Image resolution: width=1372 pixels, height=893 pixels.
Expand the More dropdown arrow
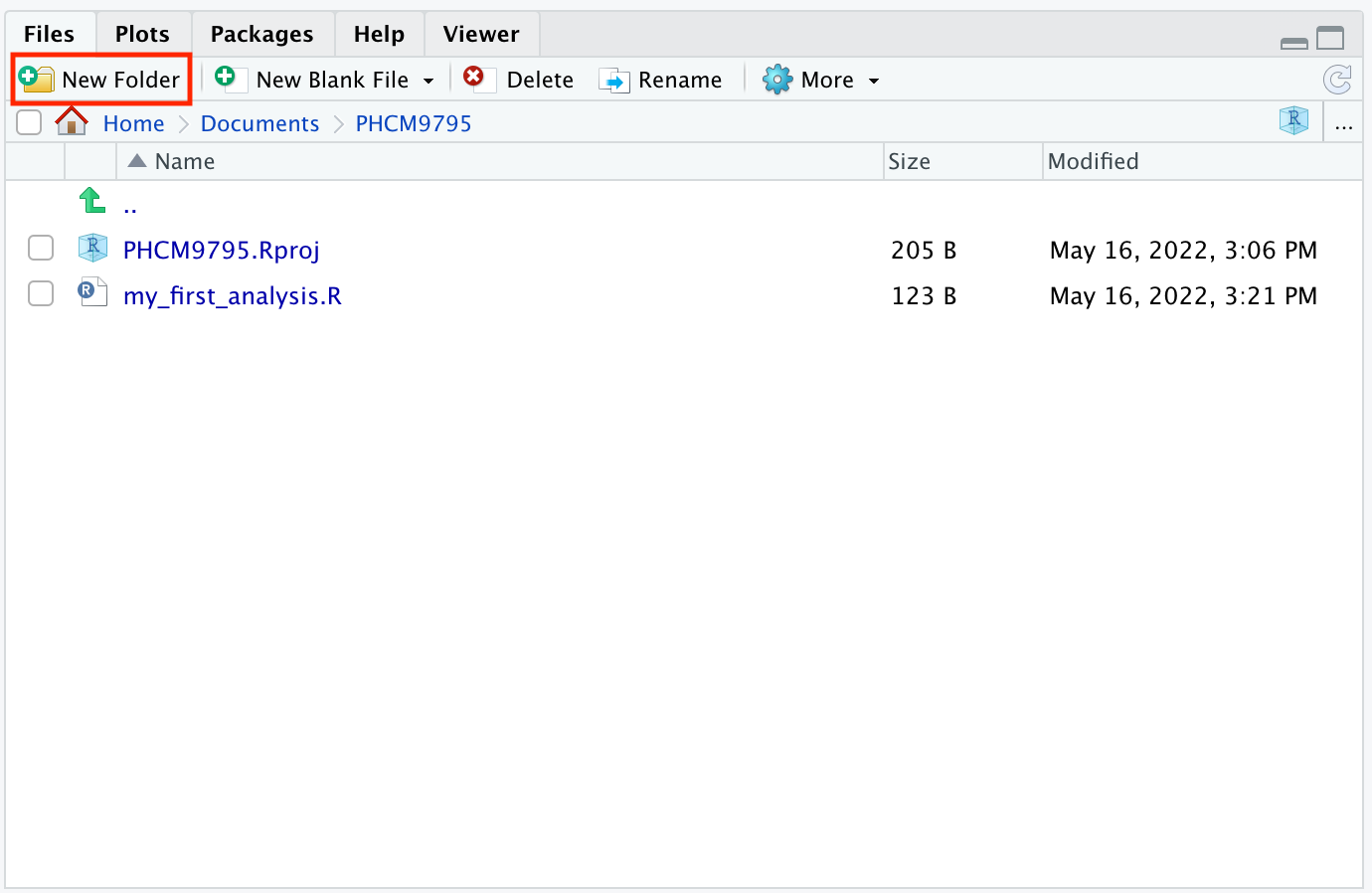coord(874,81)
